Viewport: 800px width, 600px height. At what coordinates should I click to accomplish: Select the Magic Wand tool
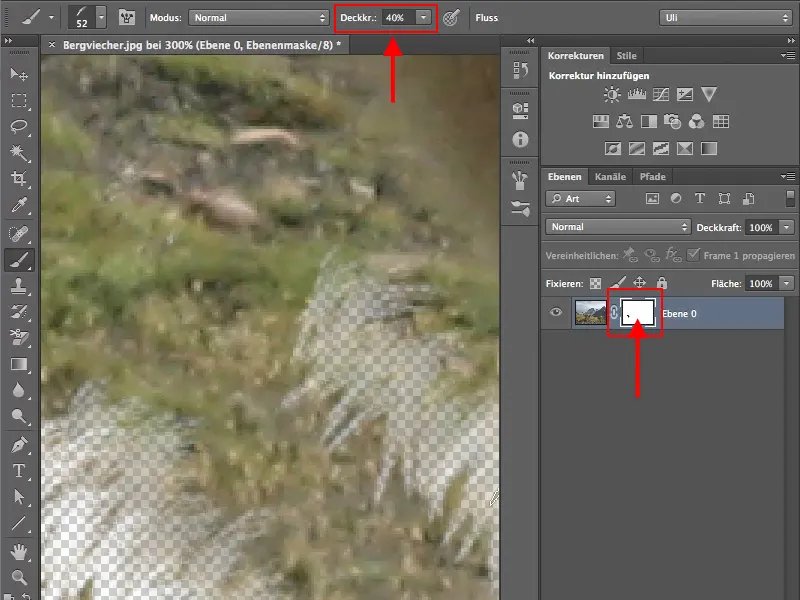[19, 153]
